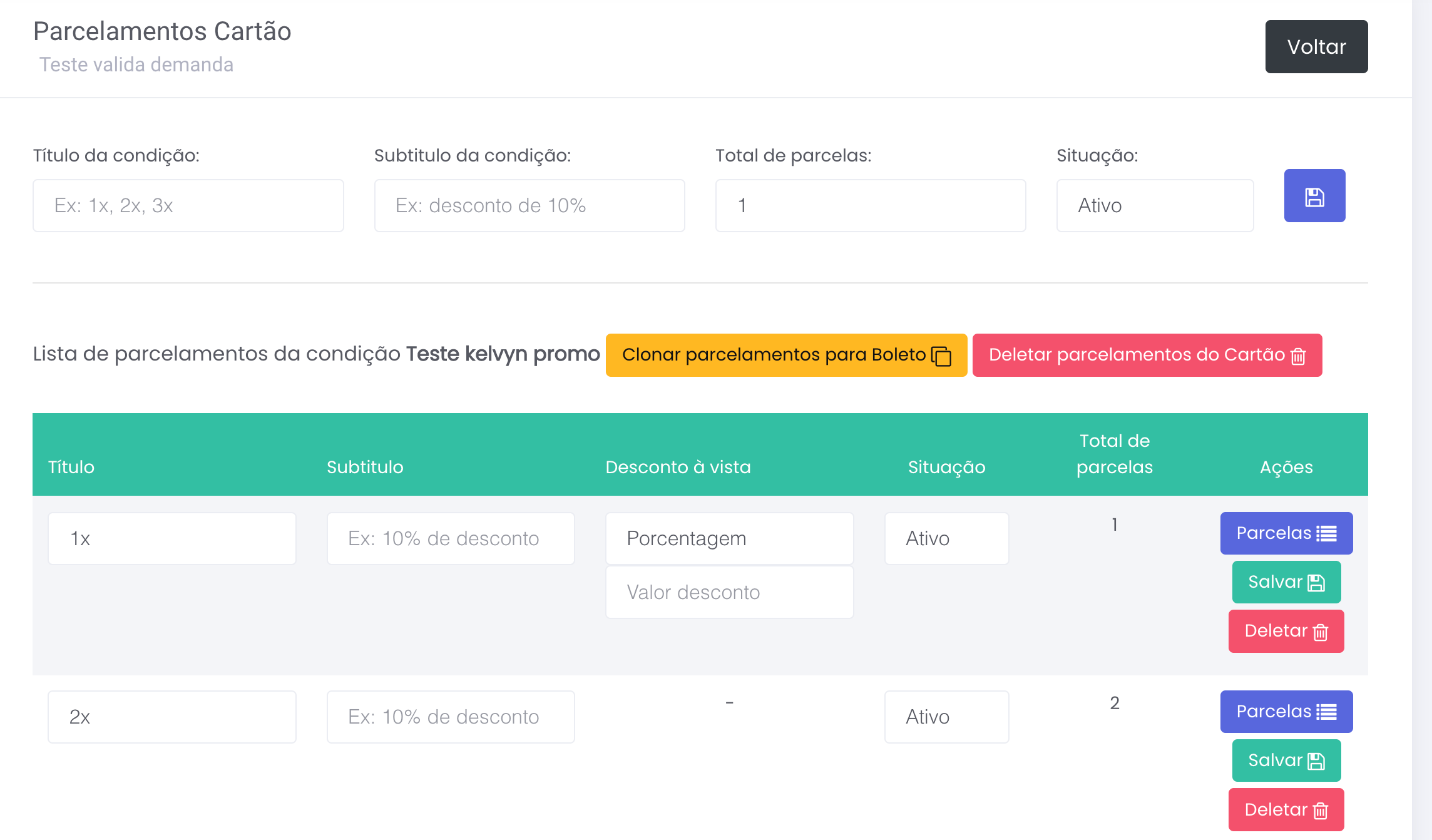Viewport: 1432px width, 840px height.
Task: Clone parcelamentos para Boleto
Action: coord(786,355)
